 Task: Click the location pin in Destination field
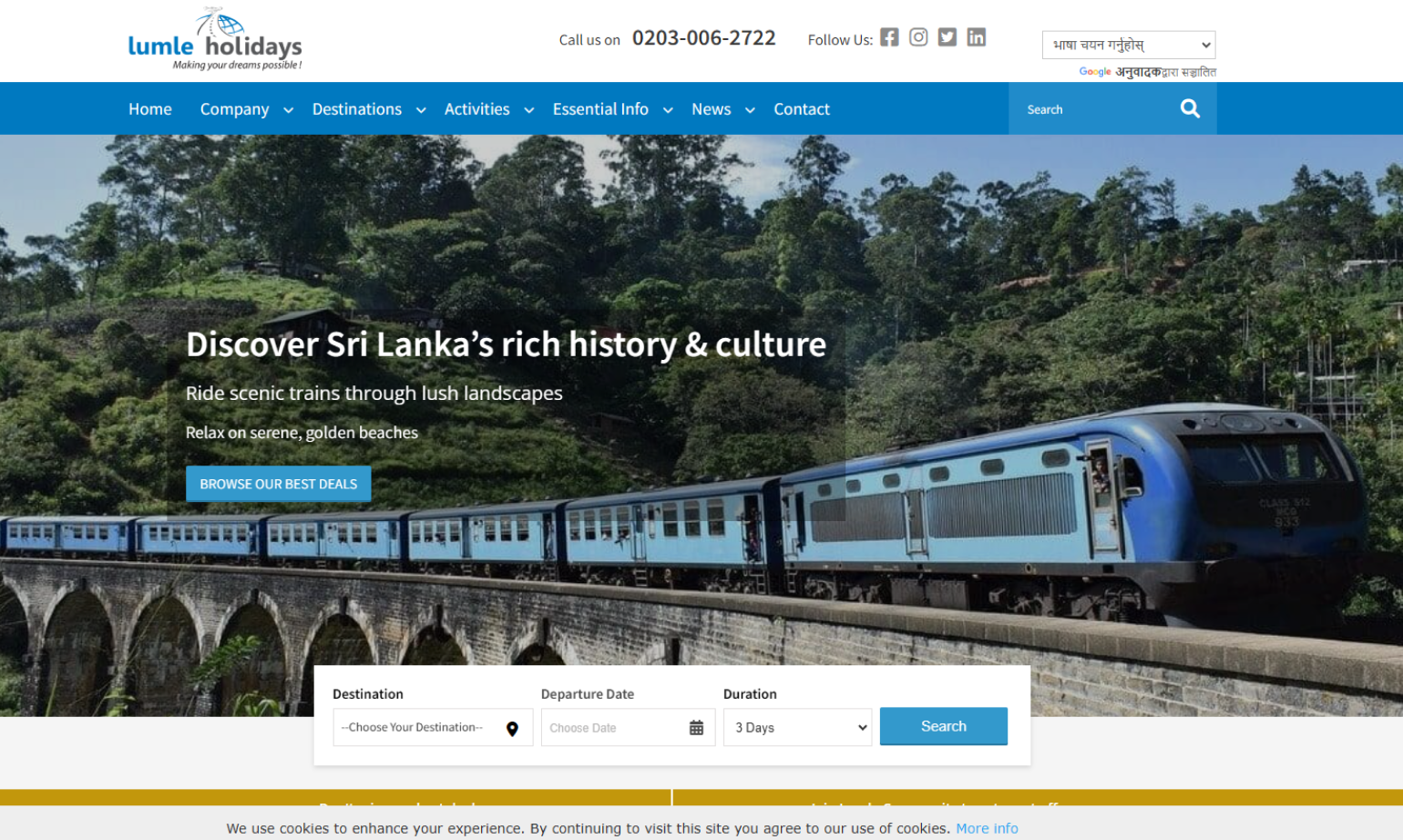[512, 729]
